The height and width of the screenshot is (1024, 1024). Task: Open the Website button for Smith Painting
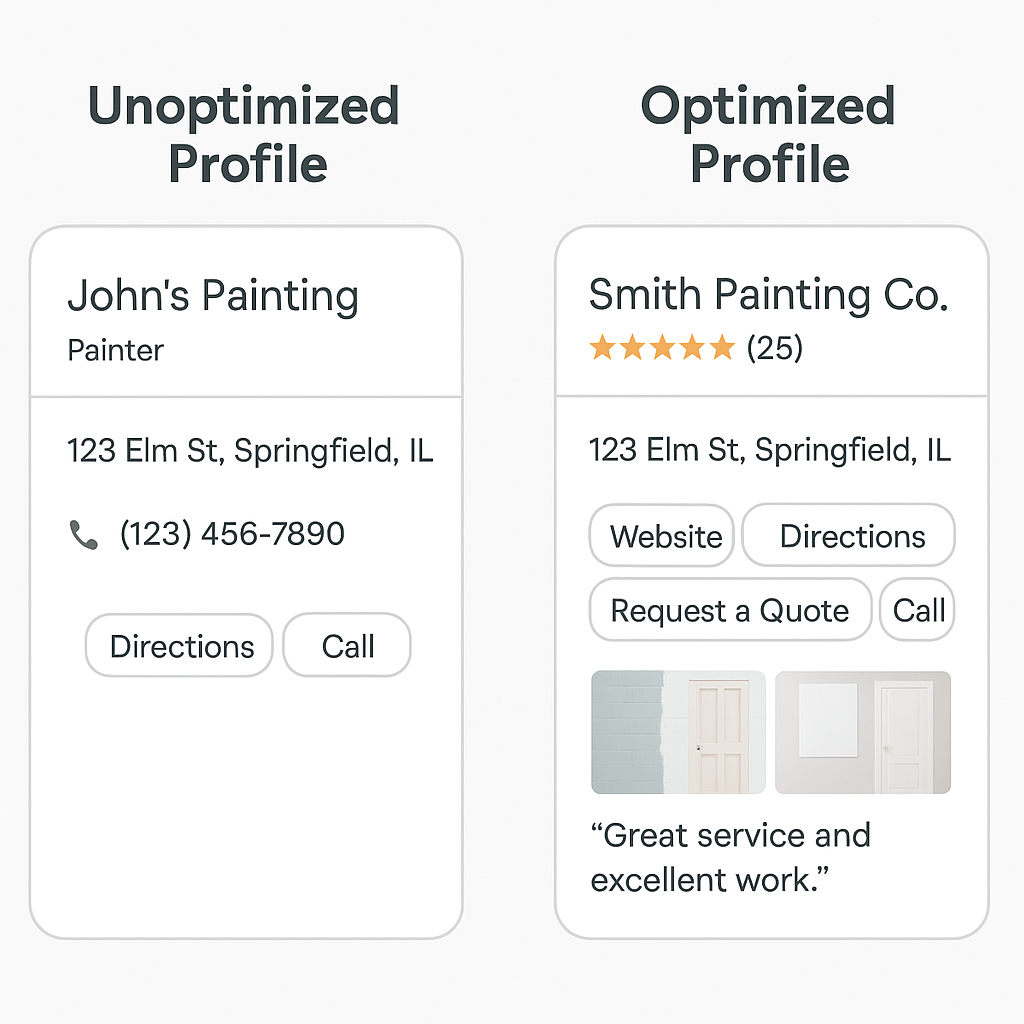(662, 536)
